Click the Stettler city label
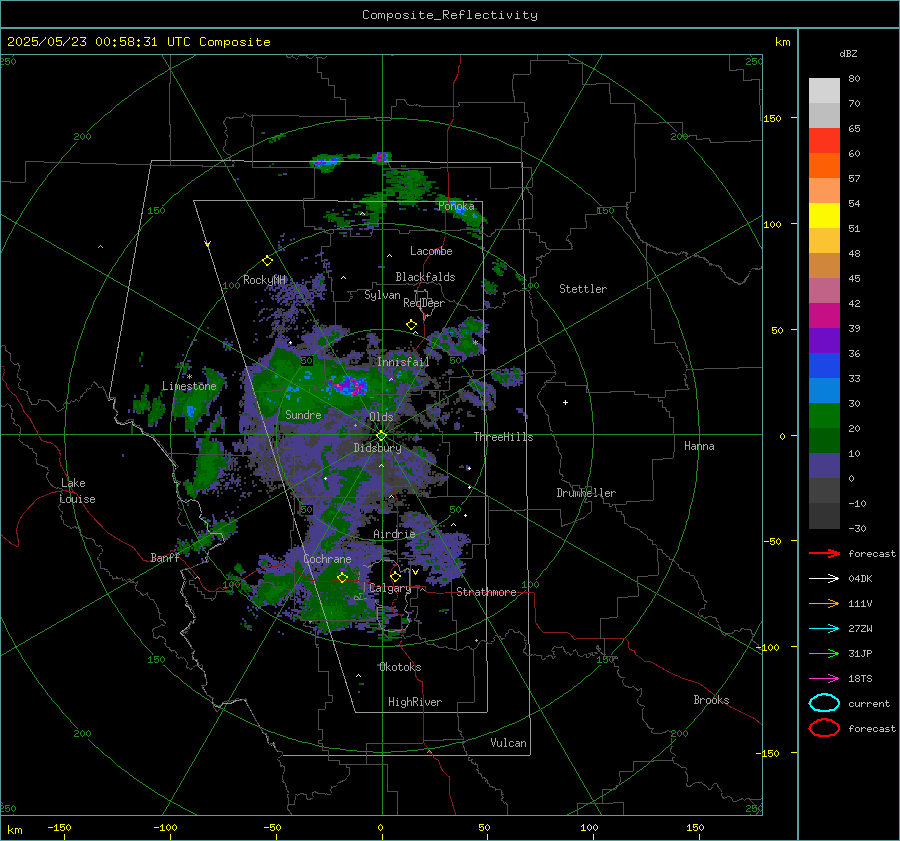 [583, 289]
